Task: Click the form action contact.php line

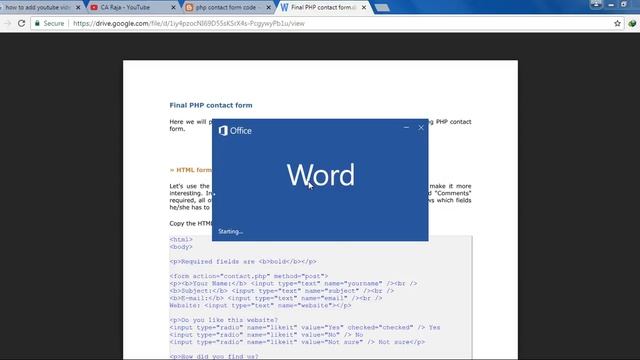Action: tap(249, 276)
